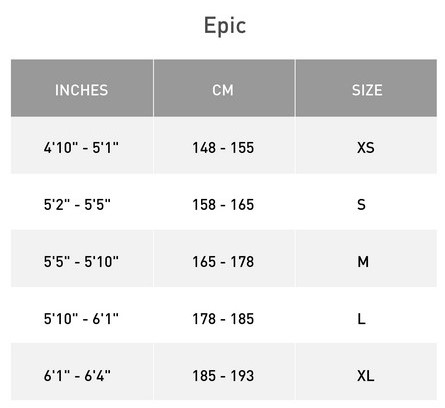Choose the XL size cell

click(x=366, y=372)
